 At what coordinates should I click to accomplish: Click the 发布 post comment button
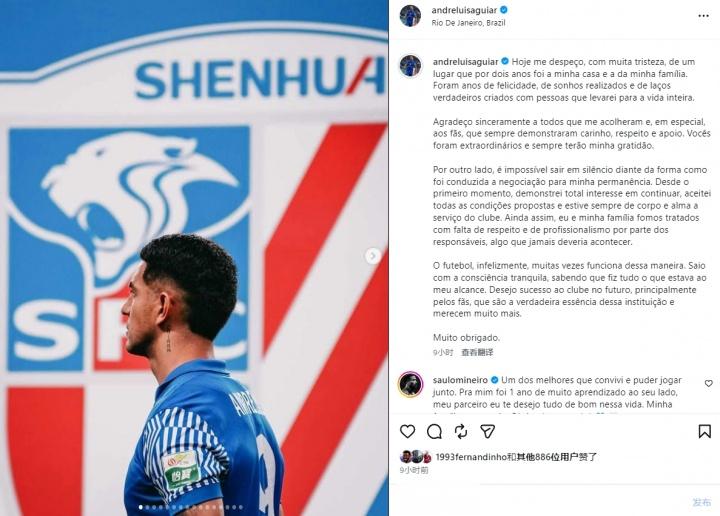[702, 502]
